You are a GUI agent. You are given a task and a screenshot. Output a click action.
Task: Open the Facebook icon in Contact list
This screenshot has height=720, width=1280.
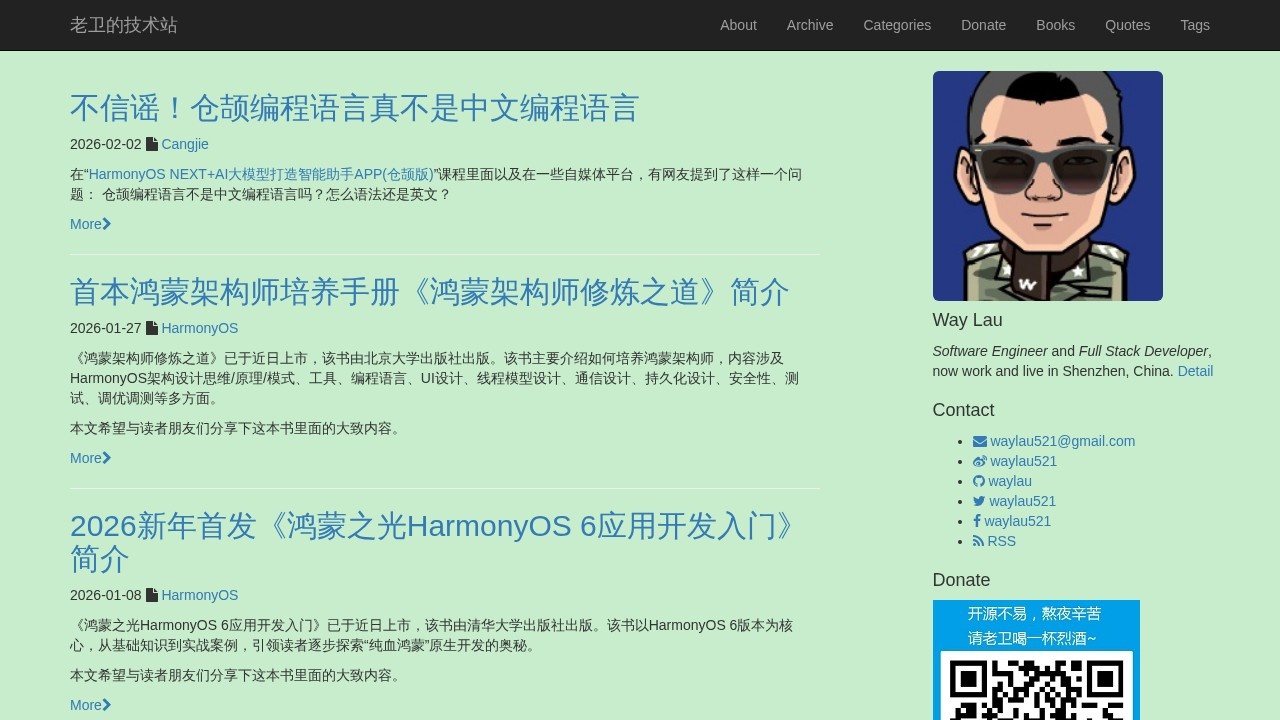[x=976, y=521]
